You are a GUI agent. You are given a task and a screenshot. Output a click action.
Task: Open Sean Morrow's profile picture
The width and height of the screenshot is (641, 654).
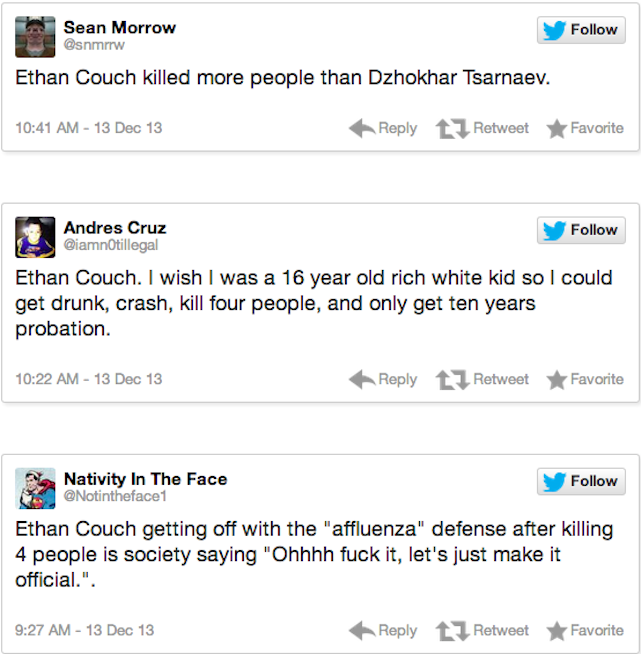tap(35, 37)
